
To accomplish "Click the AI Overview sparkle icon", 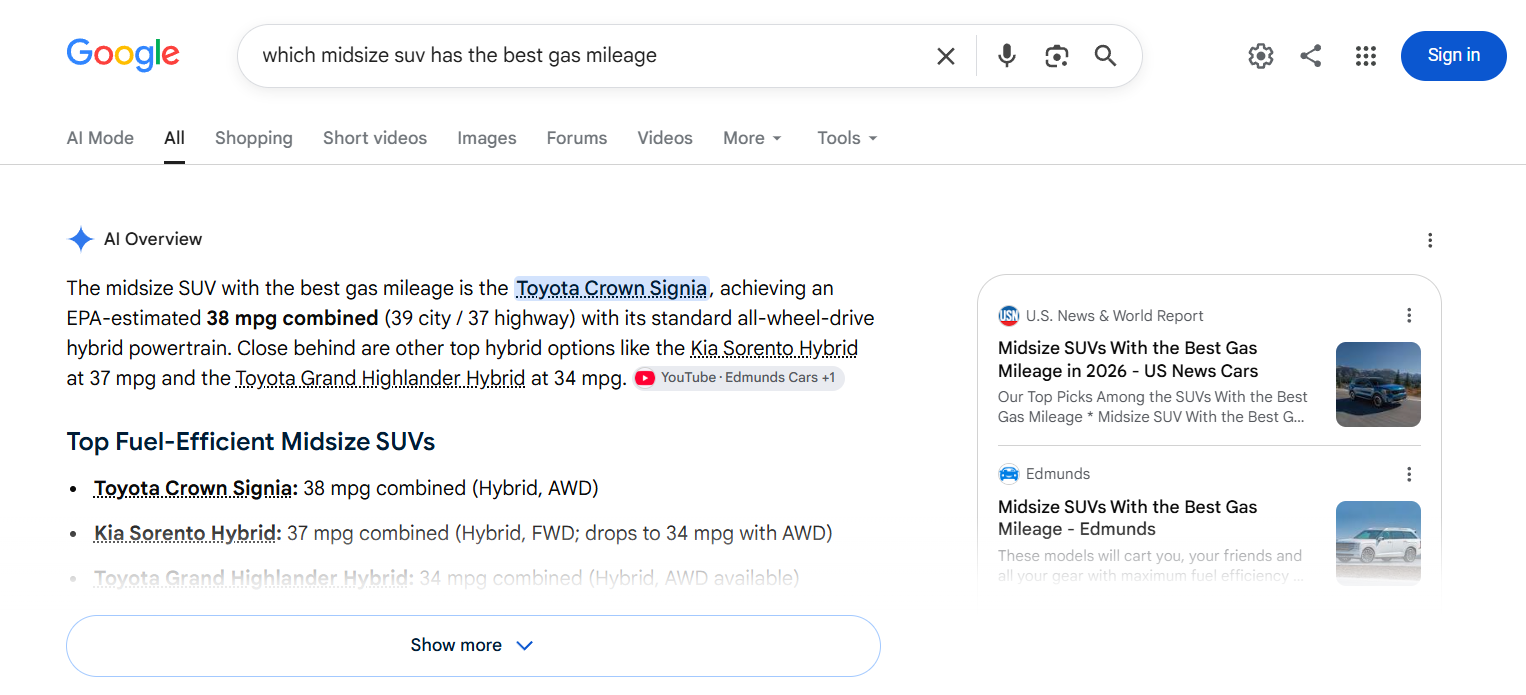I will pyautogui.click(x=80, y=239).
